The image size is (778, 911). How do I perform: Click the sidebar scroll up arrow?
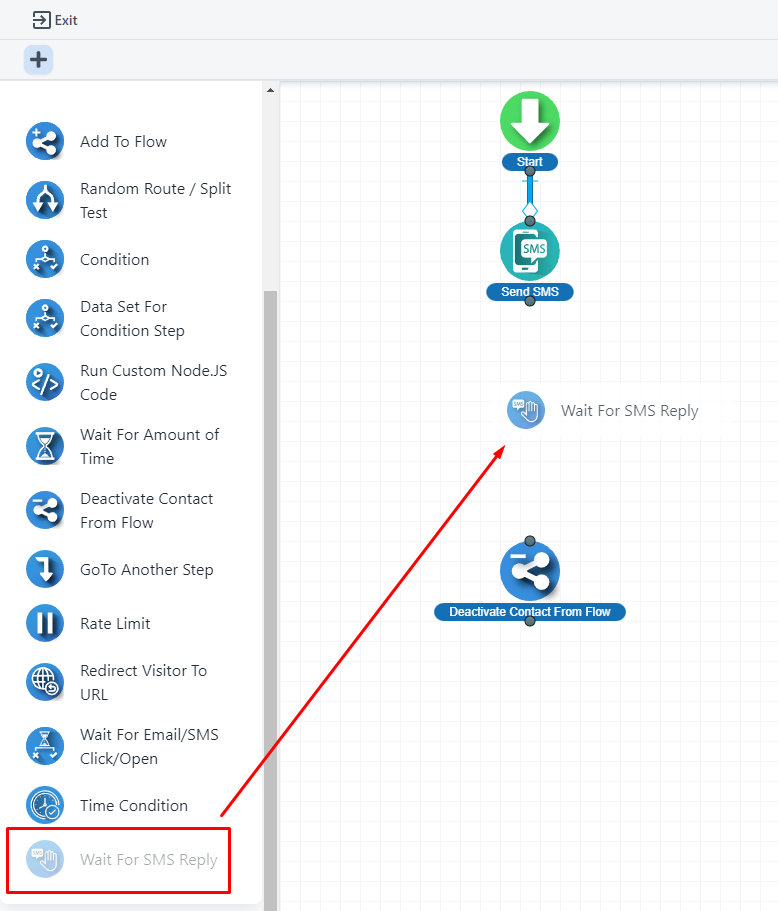[x=270, y=91]
